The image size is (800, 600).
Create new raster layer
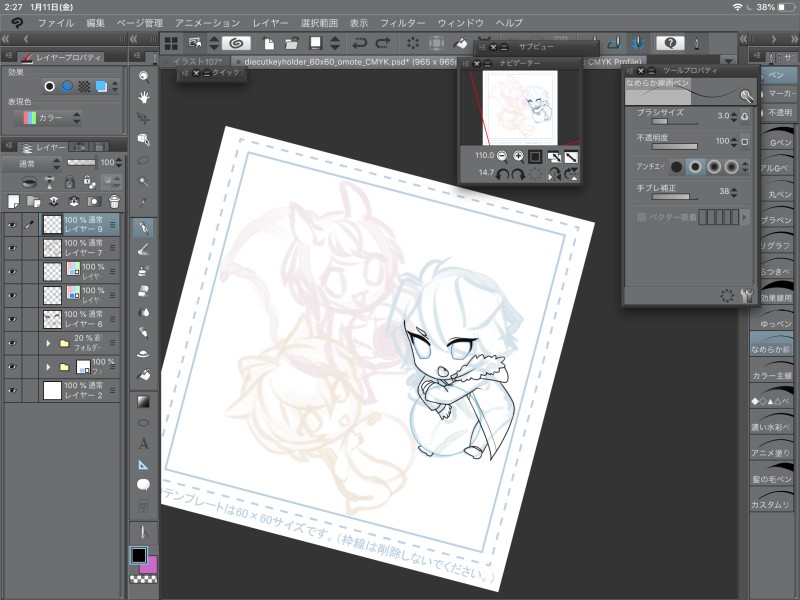tap(14, 202)
